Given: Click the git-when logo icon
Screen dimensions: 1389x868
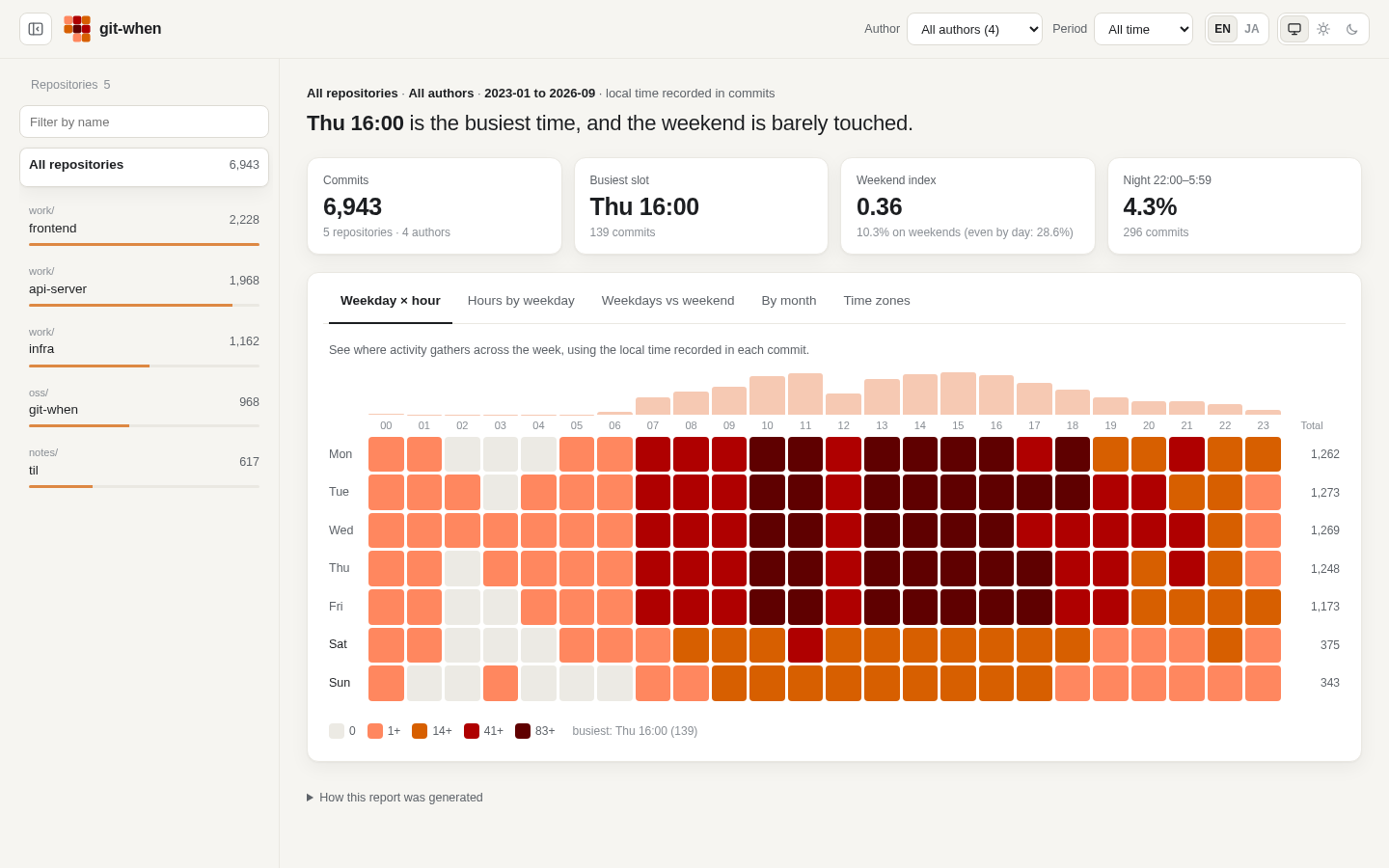Looking at the screenshot, I should coord(77,29).
